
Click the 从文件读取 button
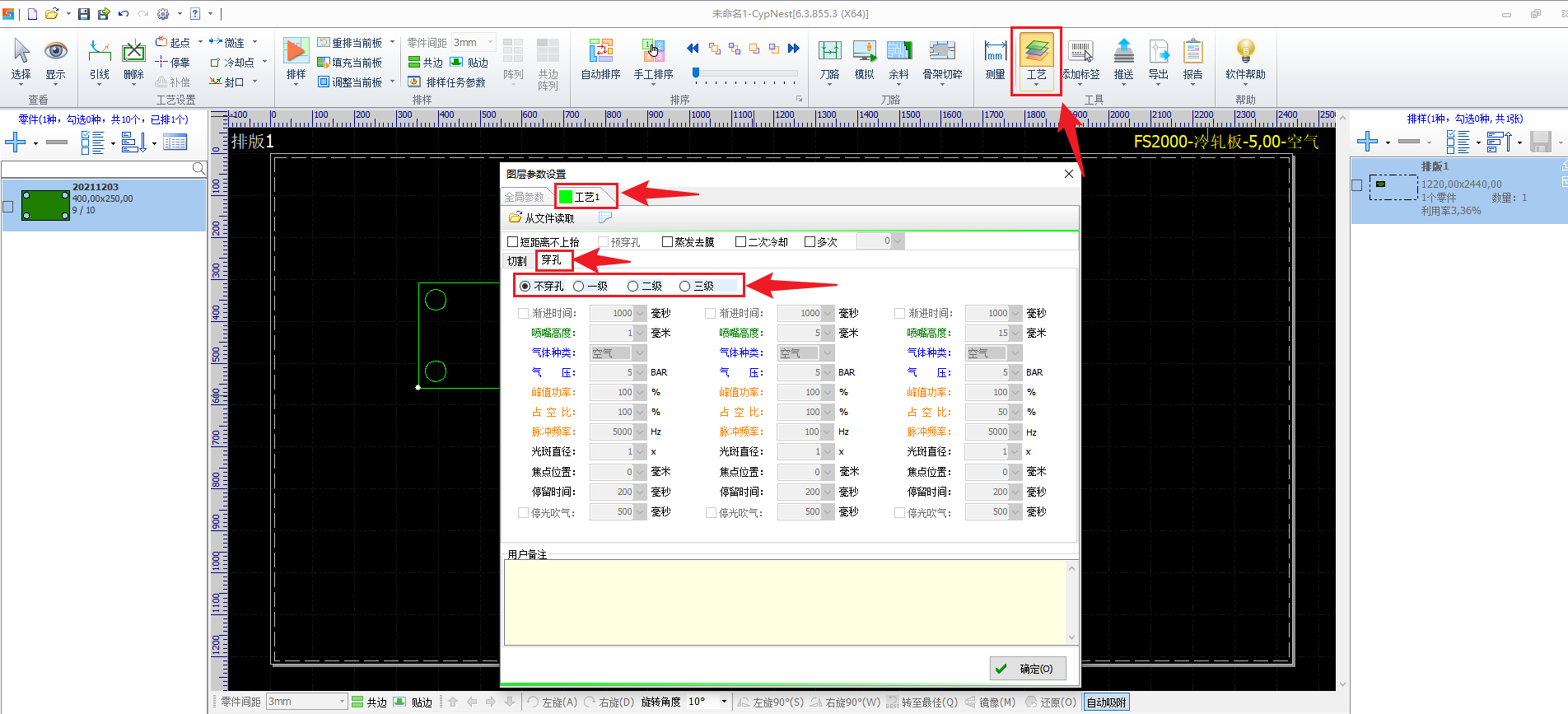(x=542, y=218)
